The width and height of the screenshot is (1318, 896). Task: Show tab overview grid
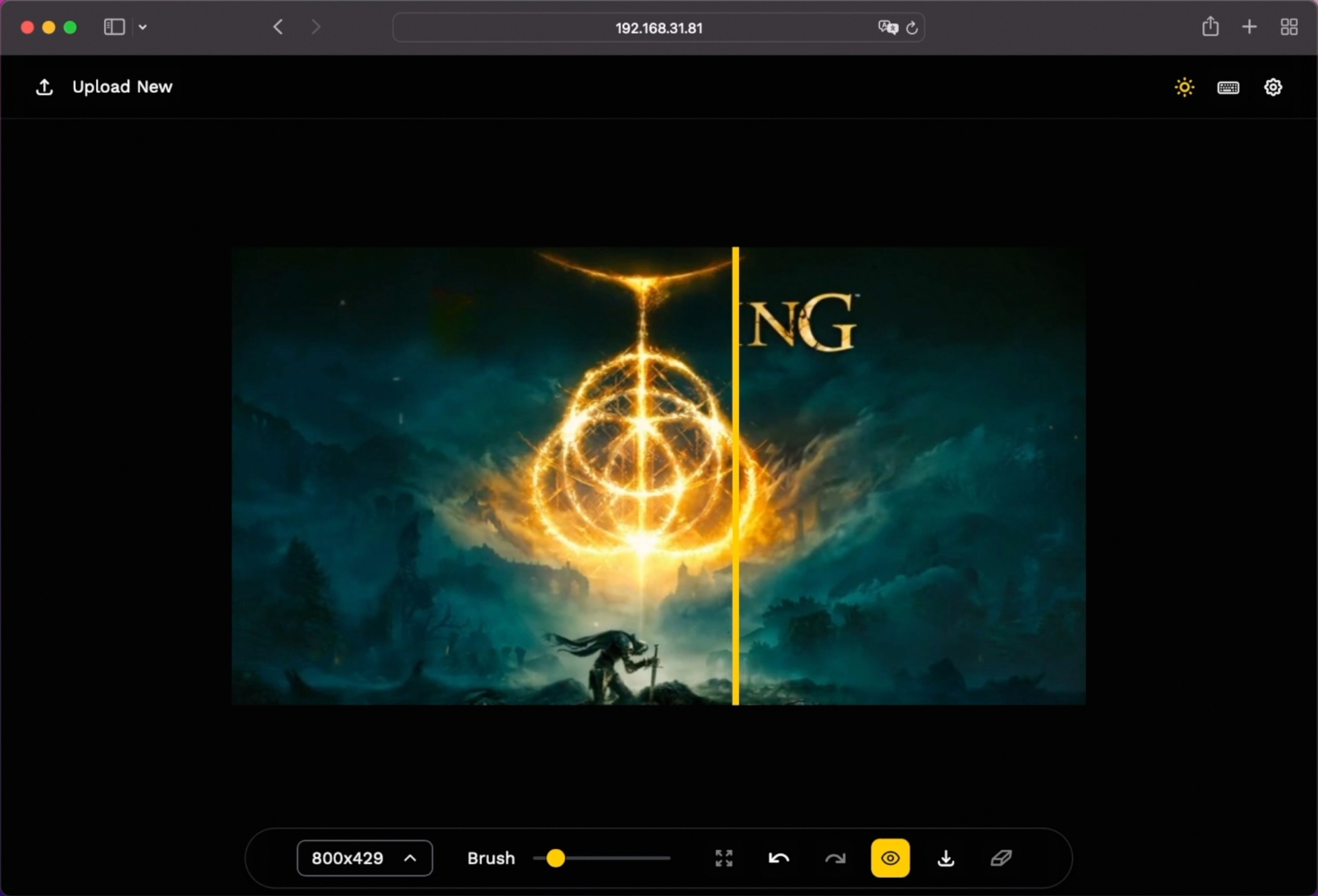pyautogui.click(x=1288, y=27)
